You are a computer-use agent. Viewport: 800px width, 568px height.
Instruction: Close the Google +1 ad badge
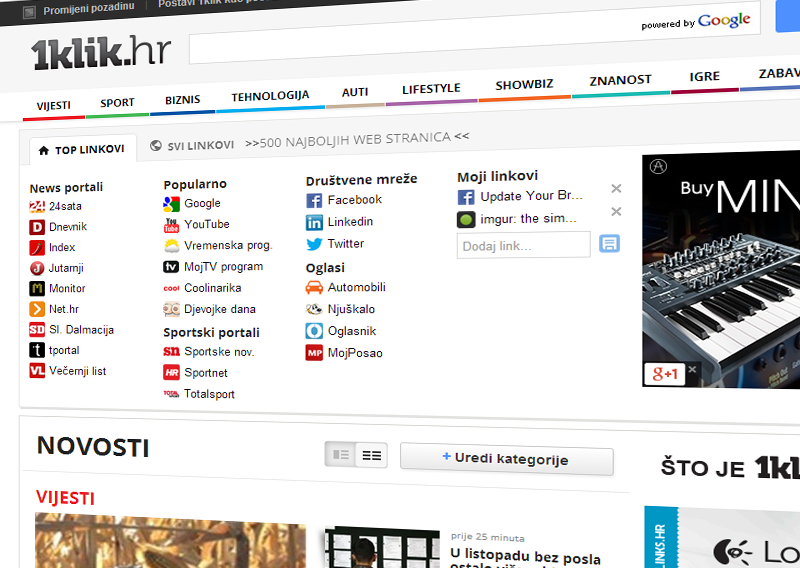692,368
